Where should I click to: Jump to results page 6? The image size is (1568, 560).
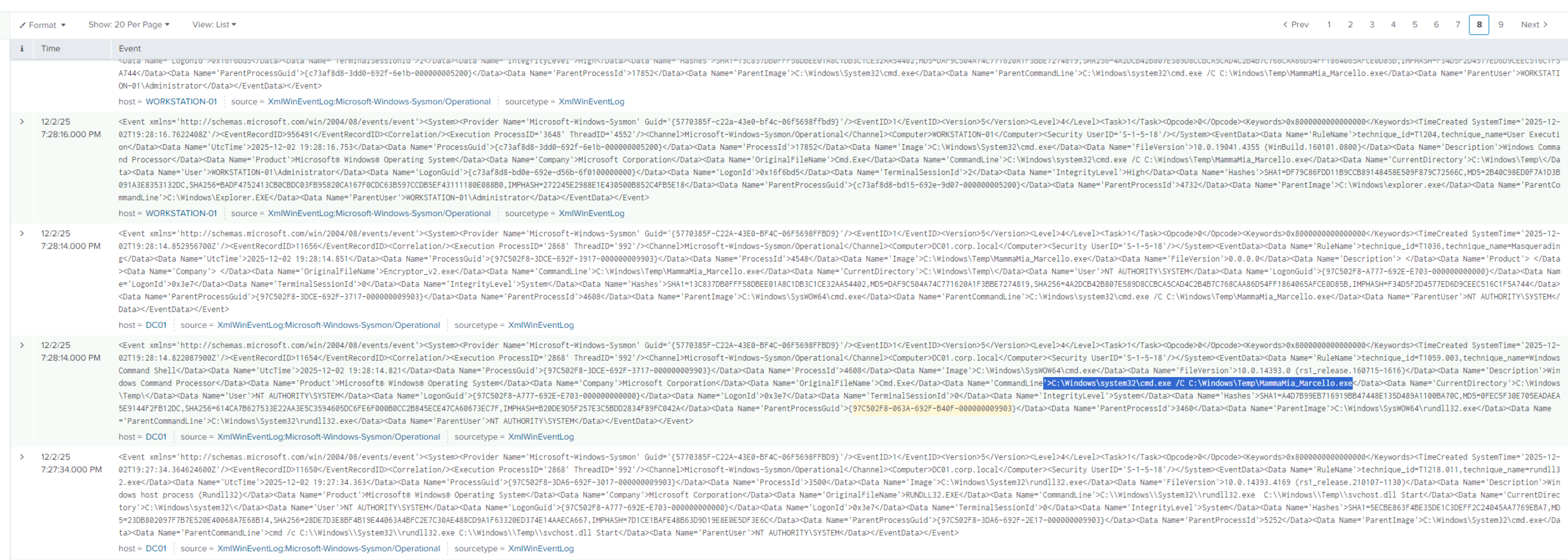pyautogui.click(x=1436, y=24)
